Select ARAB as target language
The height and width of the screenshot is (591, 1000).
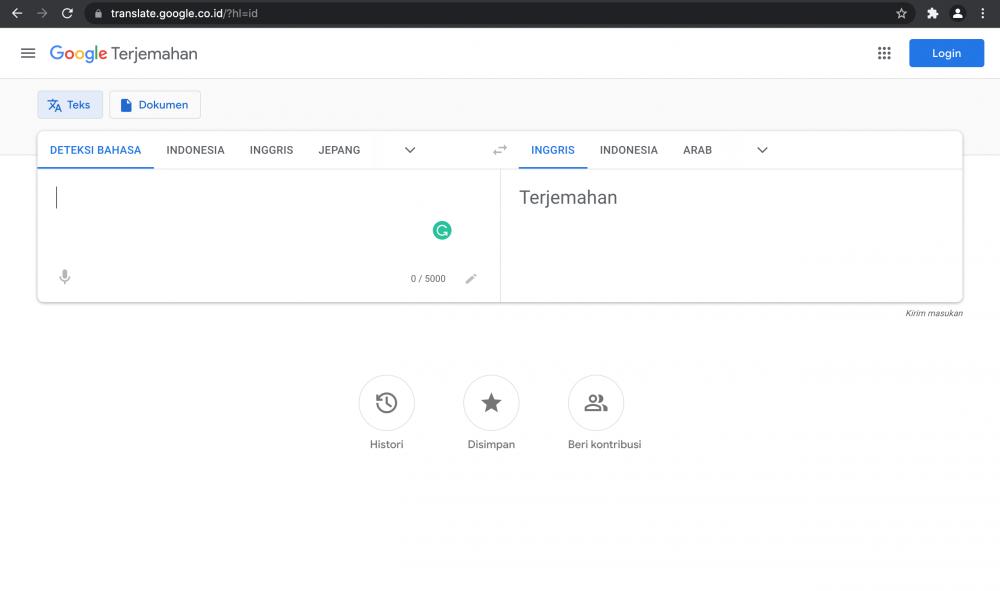(x=698, y=150)
